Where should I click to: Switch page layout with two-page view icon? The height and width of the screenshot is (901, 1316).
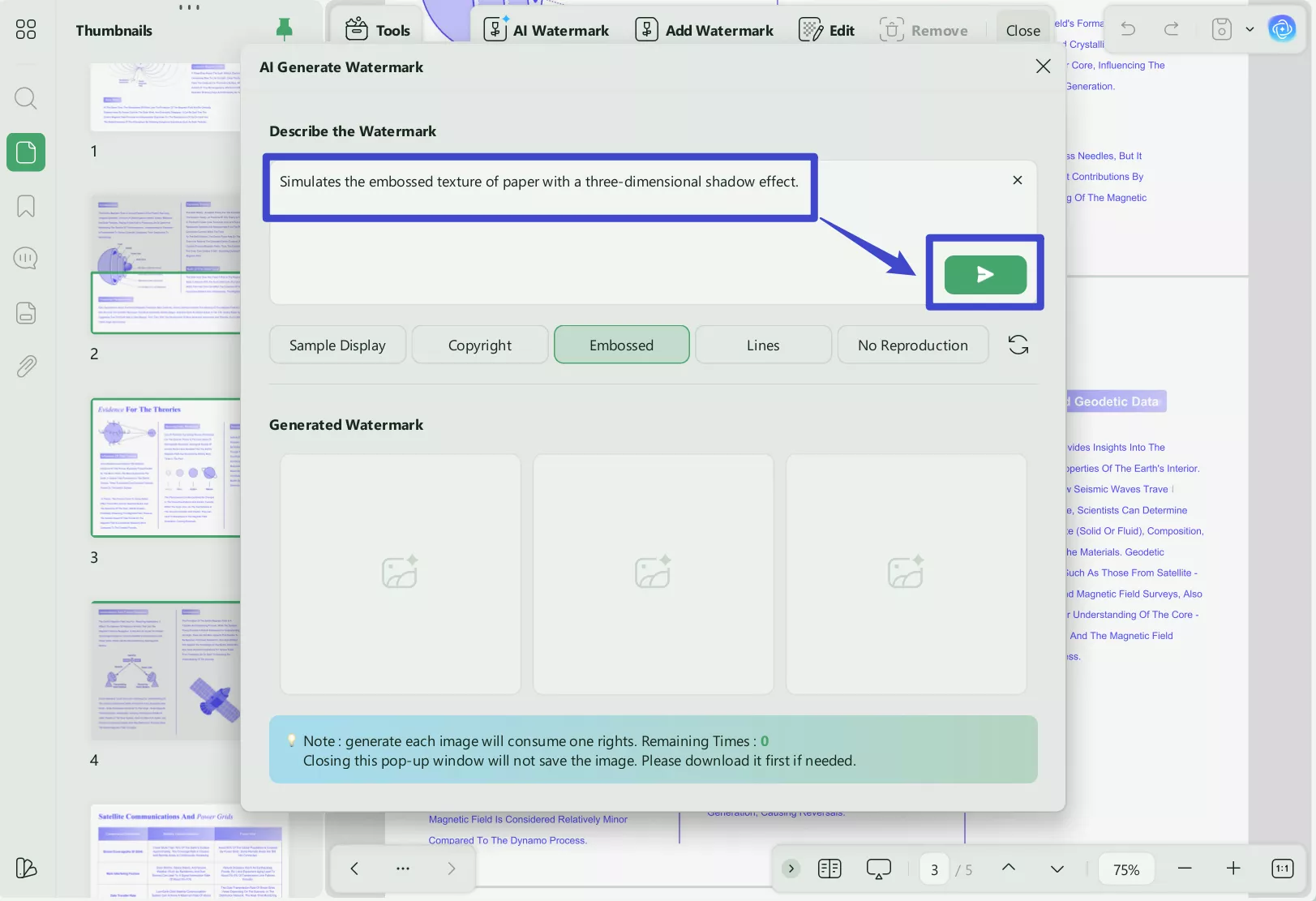point(829,869)
